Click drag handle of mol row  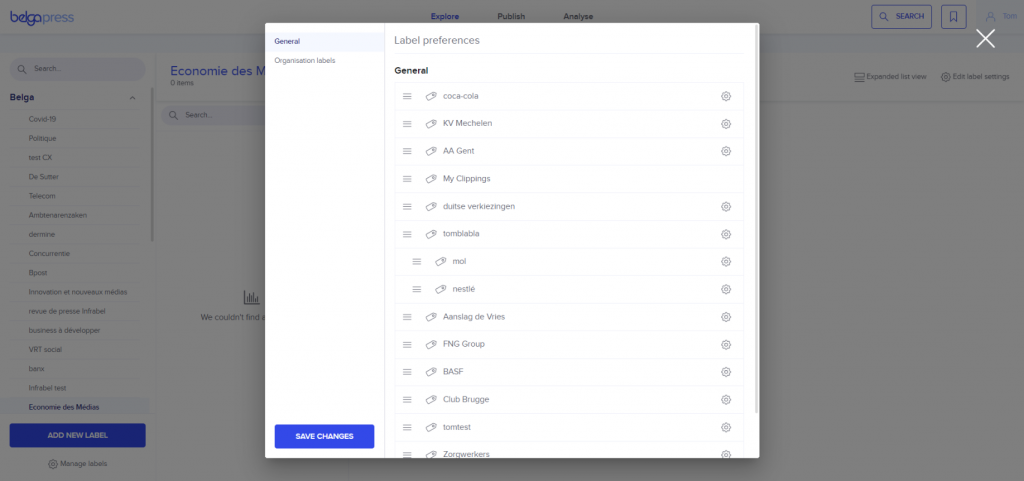417,261
